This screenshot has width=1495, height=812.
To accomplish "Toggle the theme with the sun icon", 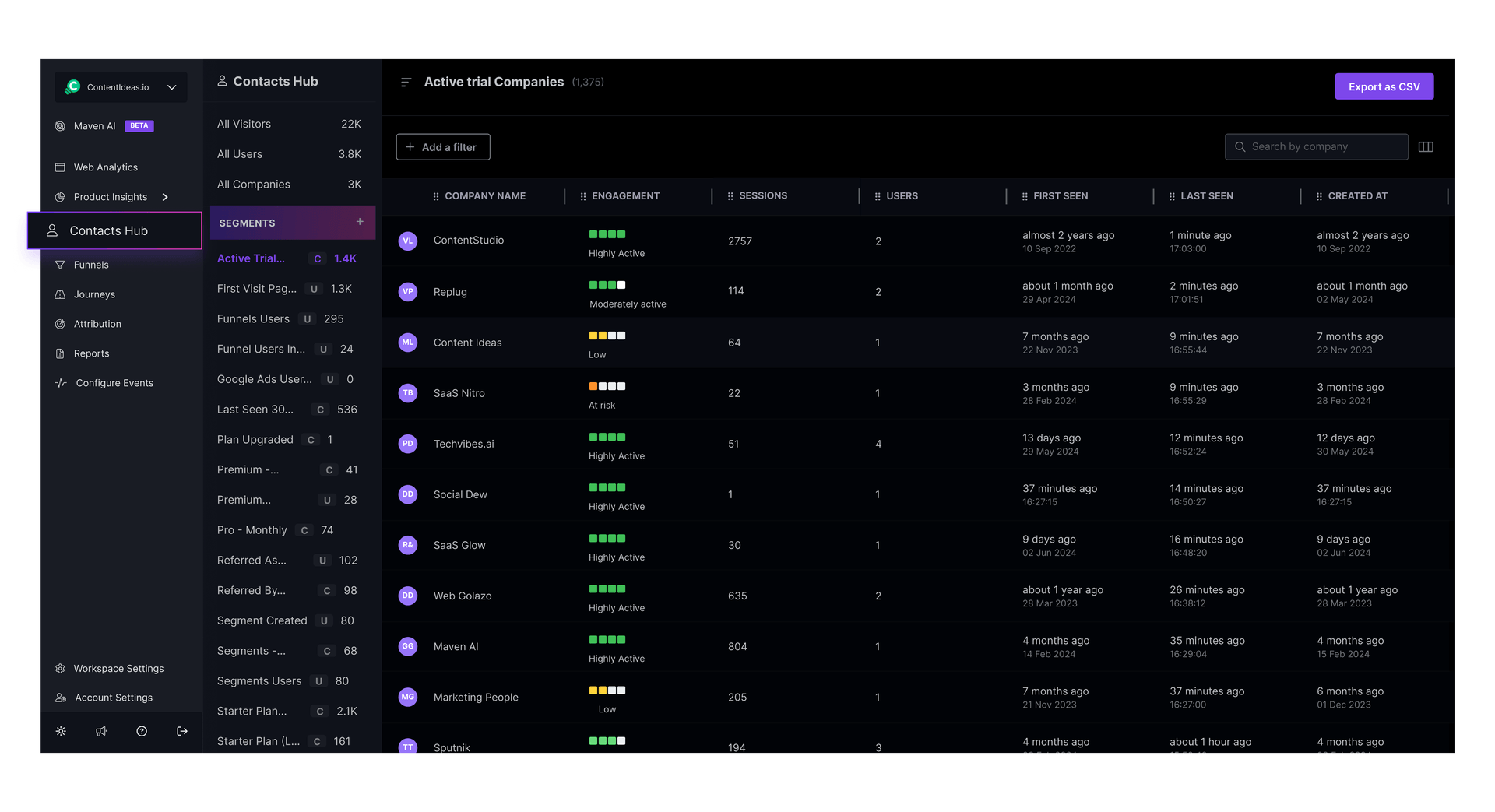I will coord(61,731).
